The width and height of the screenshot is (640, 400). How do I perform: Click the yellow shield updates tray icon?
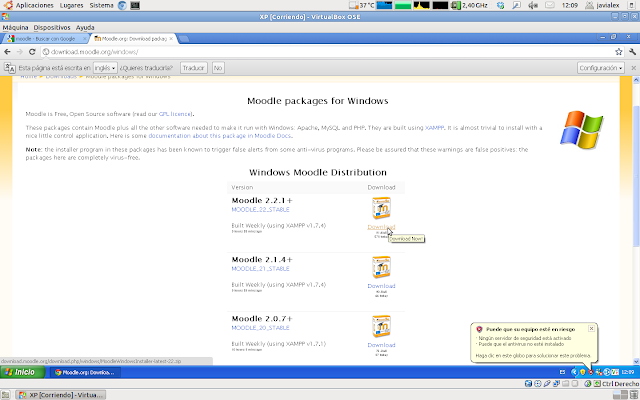coord(583,372)
